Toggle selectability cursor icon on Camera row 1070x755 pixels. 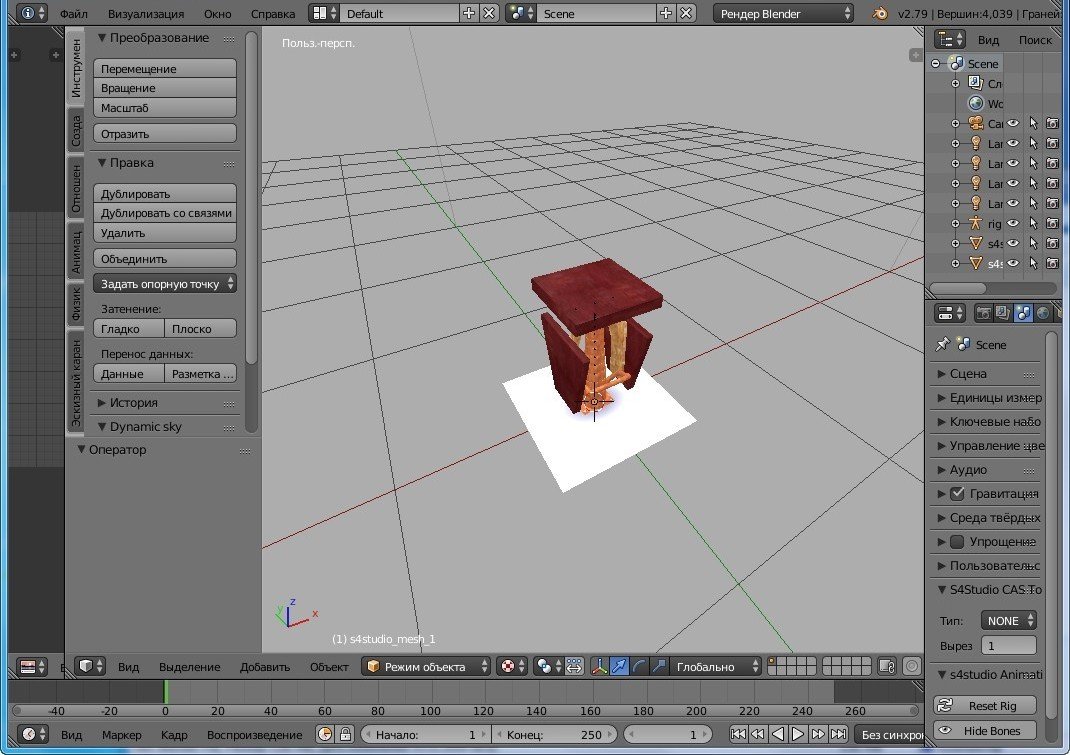tap(1033, 124)
